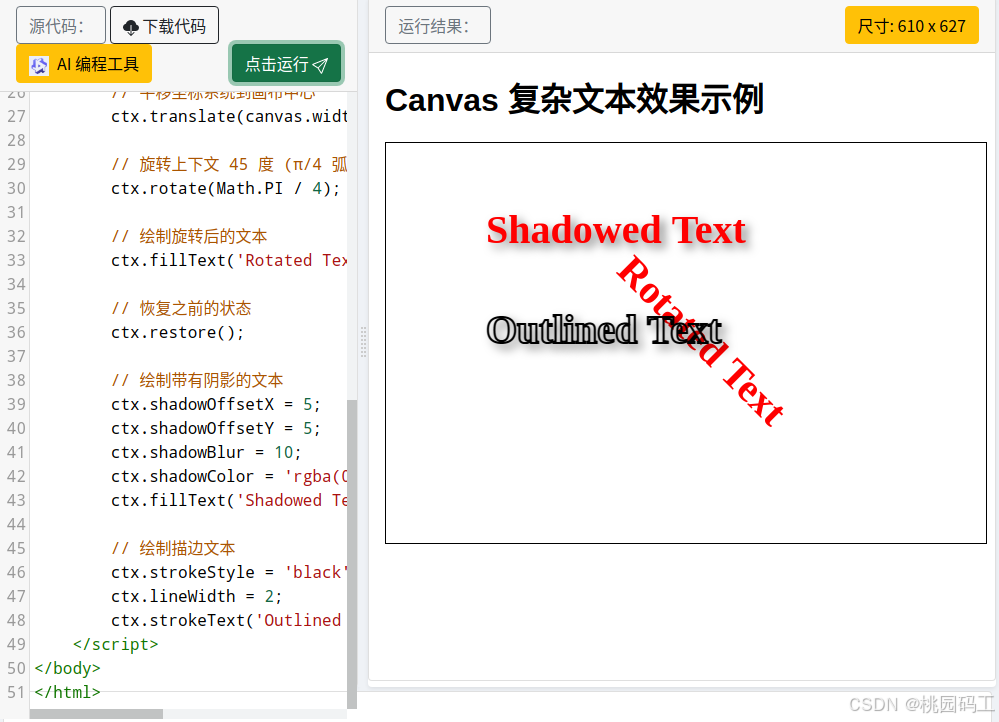This screenshot has height=722, width=999.
Task: Click the ctx.shadowBlur = 10; line
Action: pyautogui.click(x=206, y=452)
